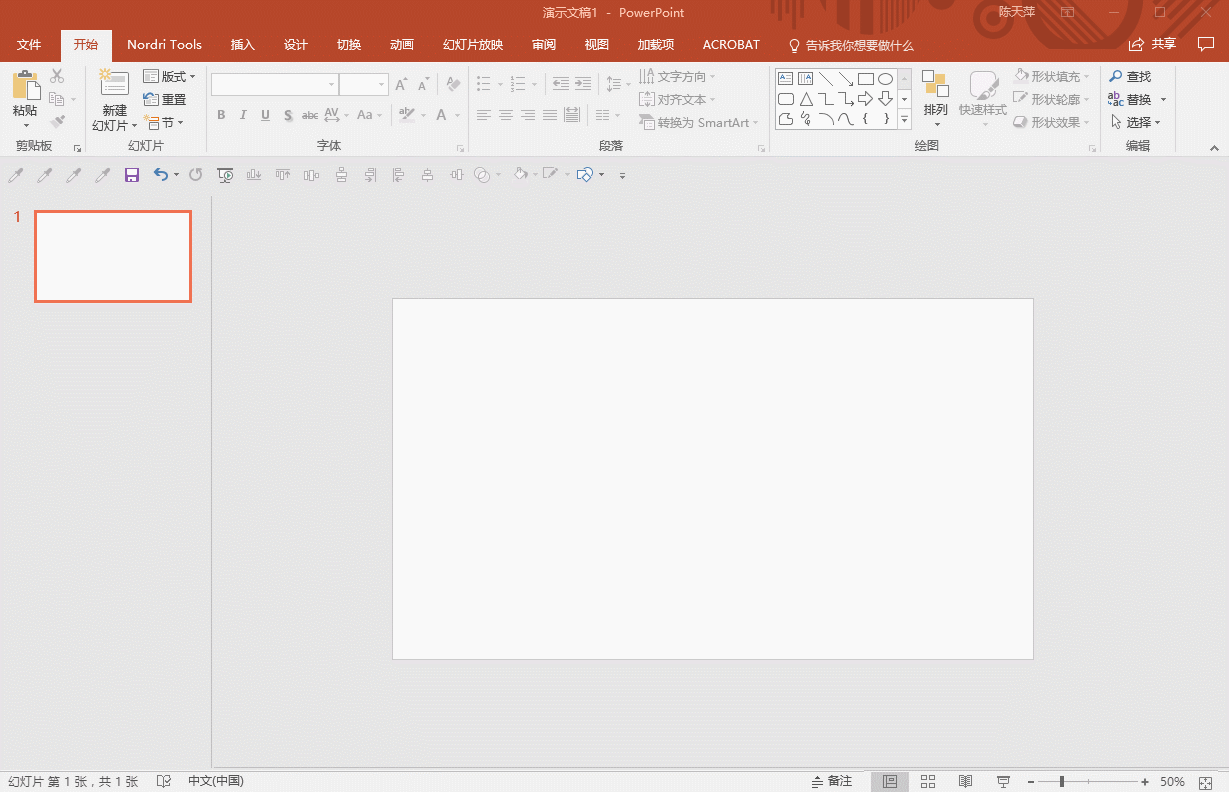Click 转换为 SmartArt button
This screenshot has width=1229, height=792.
click(698, 123)
